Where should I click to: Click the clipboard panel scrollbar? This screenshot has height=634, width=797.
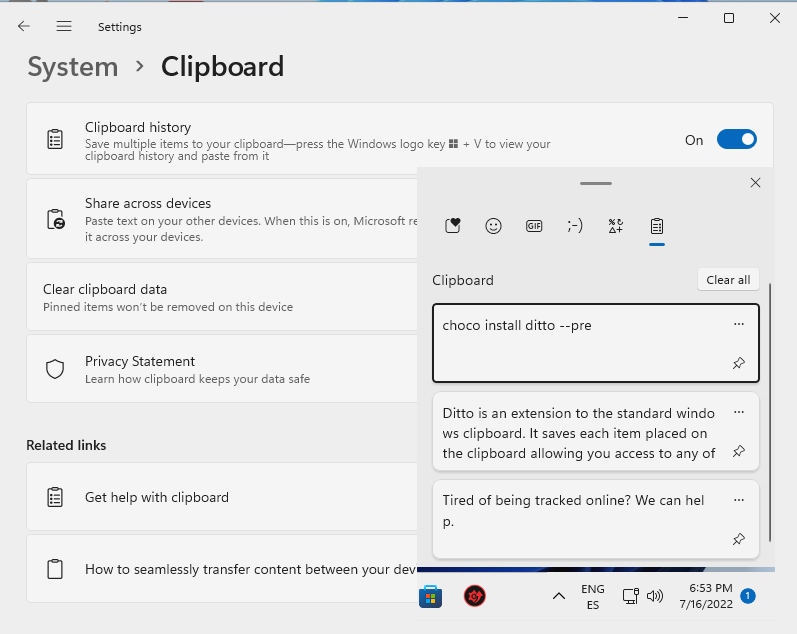tap(770, 413)
